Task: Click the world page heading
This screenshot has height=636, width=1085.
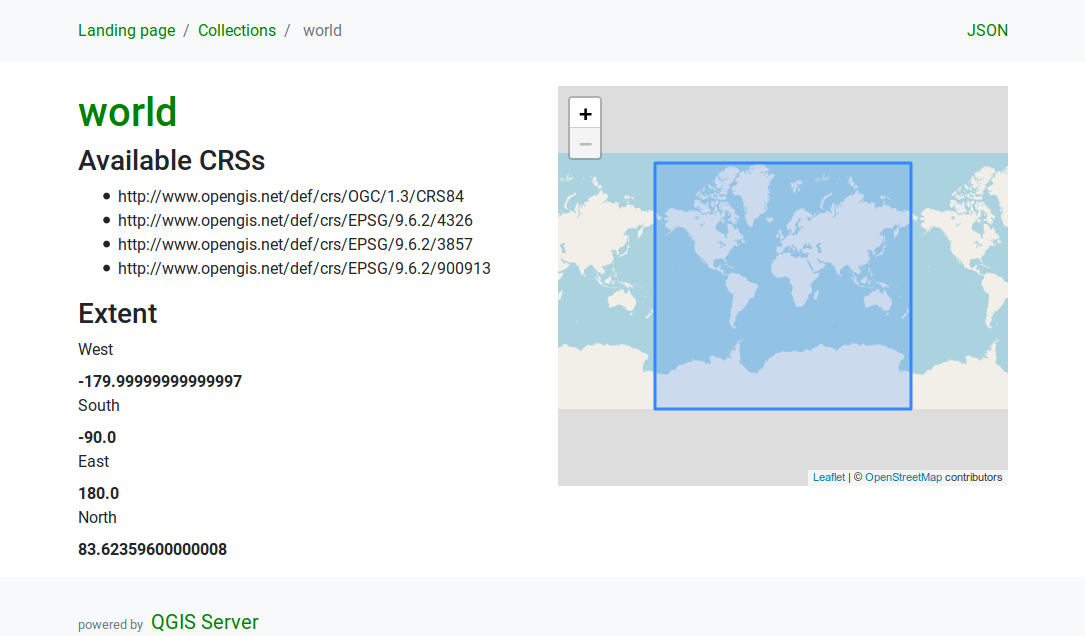Action: coord(127,112)
